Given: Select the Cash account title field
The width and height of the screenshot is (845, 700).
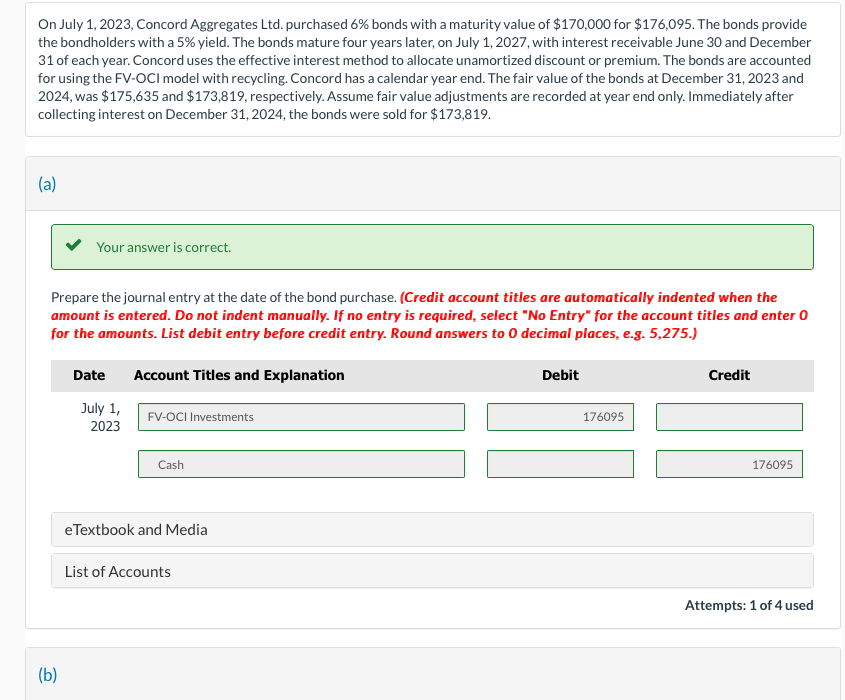Looking at the screenshot, I should click(x=300, y=464).
